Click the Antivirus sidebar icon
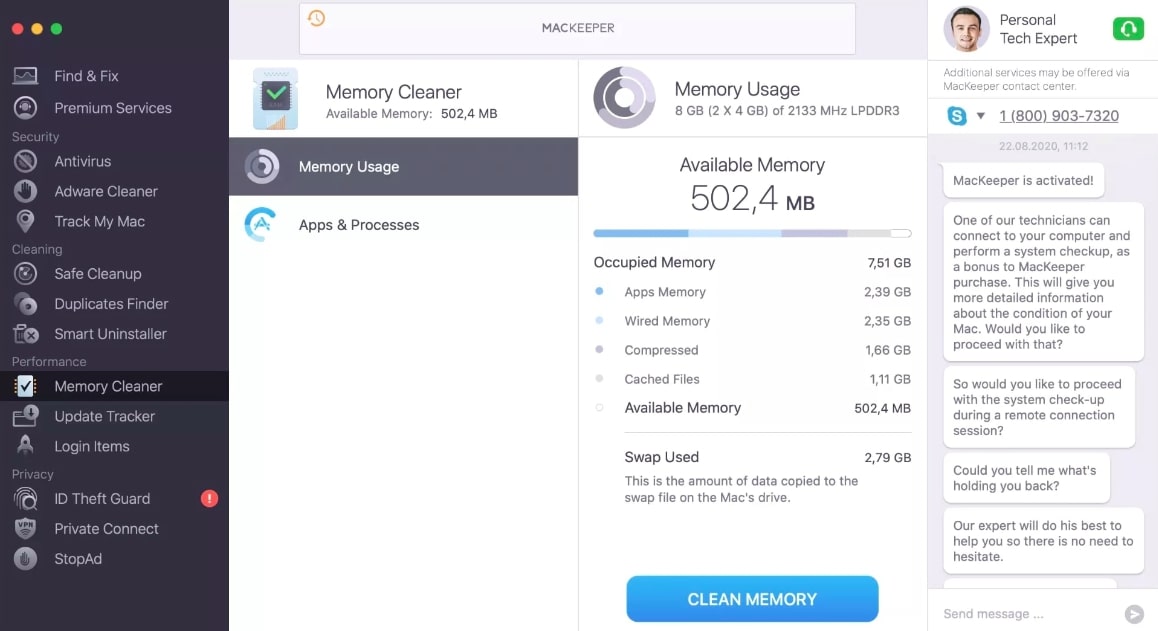This screenshot has height=631, width=1158. point(25,161)
